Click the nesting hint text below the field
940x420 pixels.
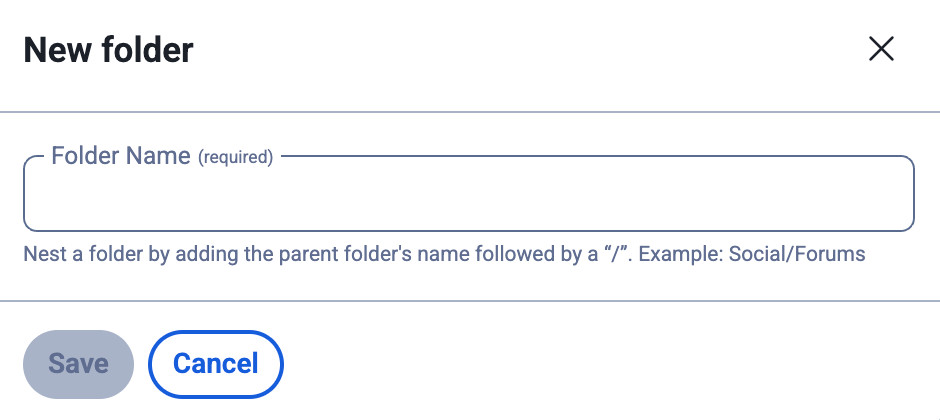pyautogui.click(x=444, y=254)
